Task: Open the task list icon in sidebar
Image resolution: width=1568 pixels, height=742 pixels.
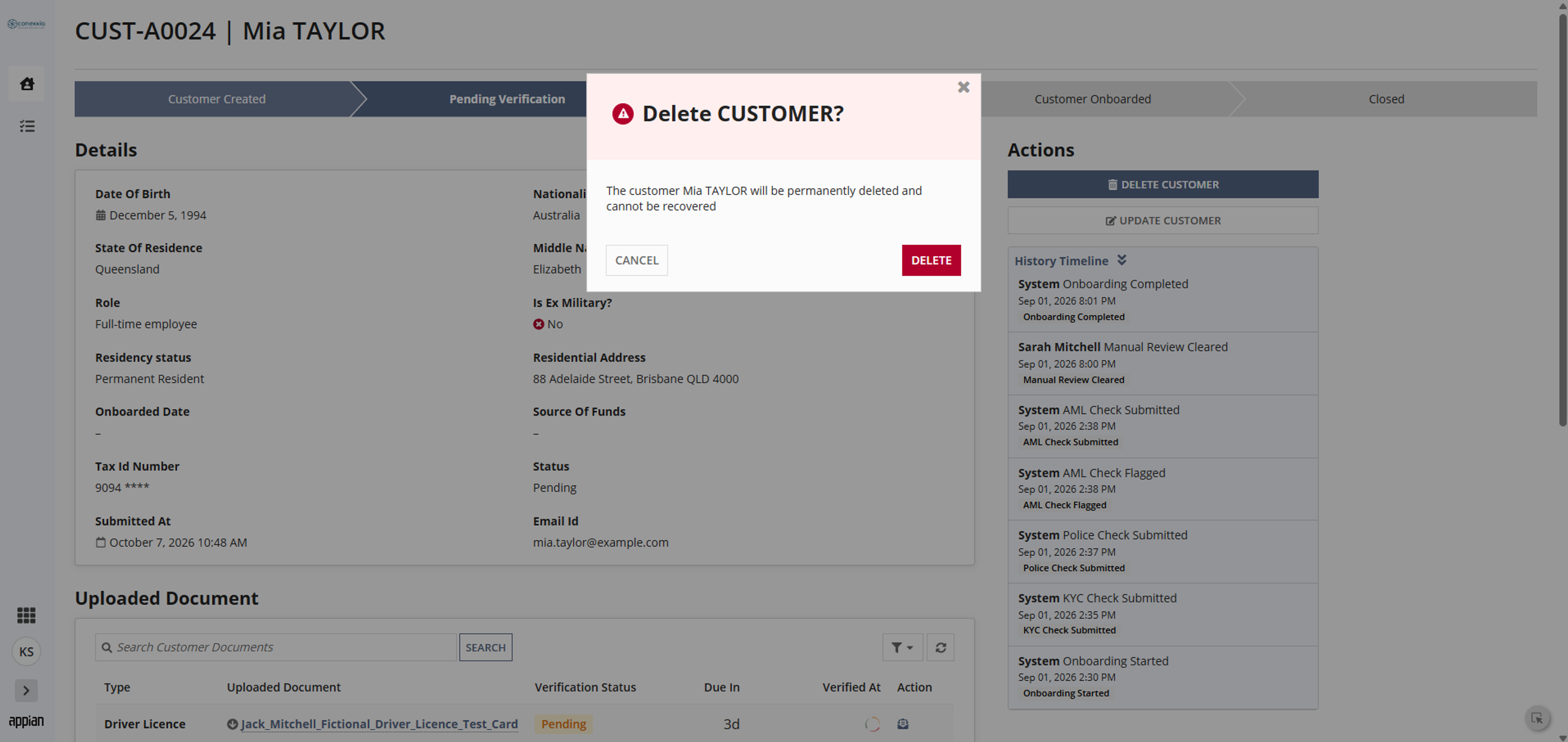Action: [27, 126]
